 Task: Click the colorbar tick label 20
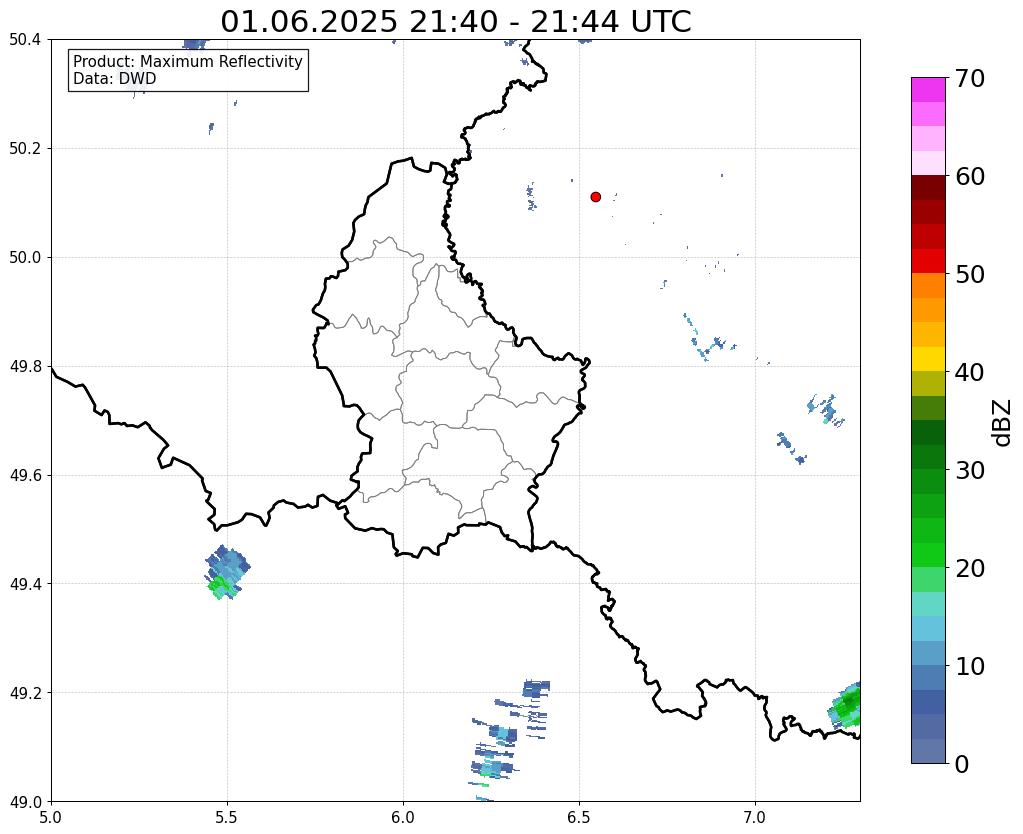pos(970,568)
